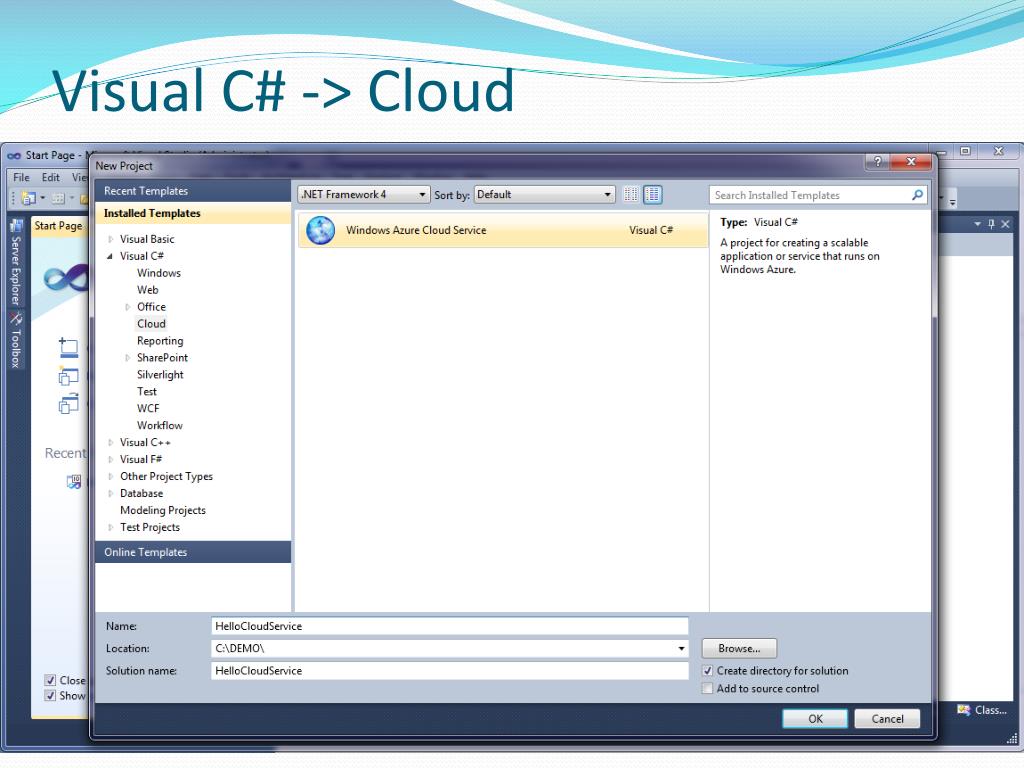Click the search magnifier in template search box
Screen dimensions: 1024x768
click(918, 195)
